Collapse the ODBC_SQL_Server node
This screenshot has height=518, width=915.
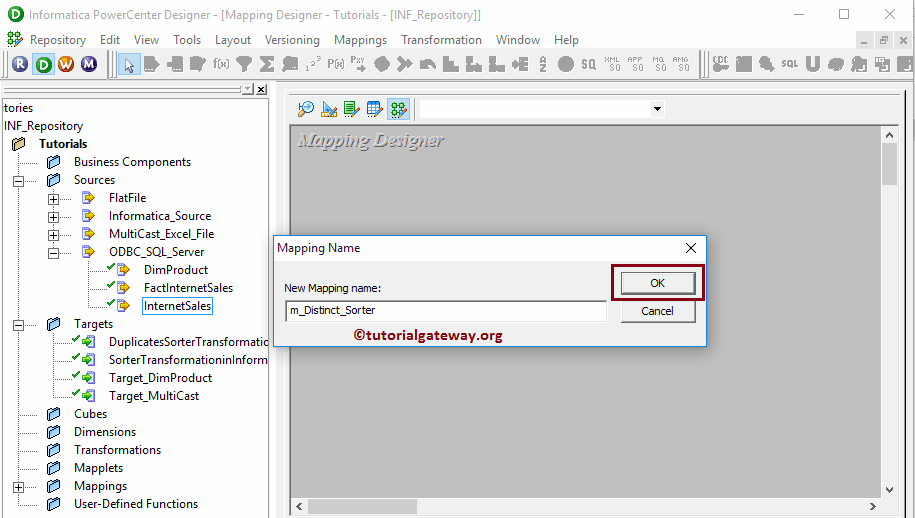click(53, 253)
